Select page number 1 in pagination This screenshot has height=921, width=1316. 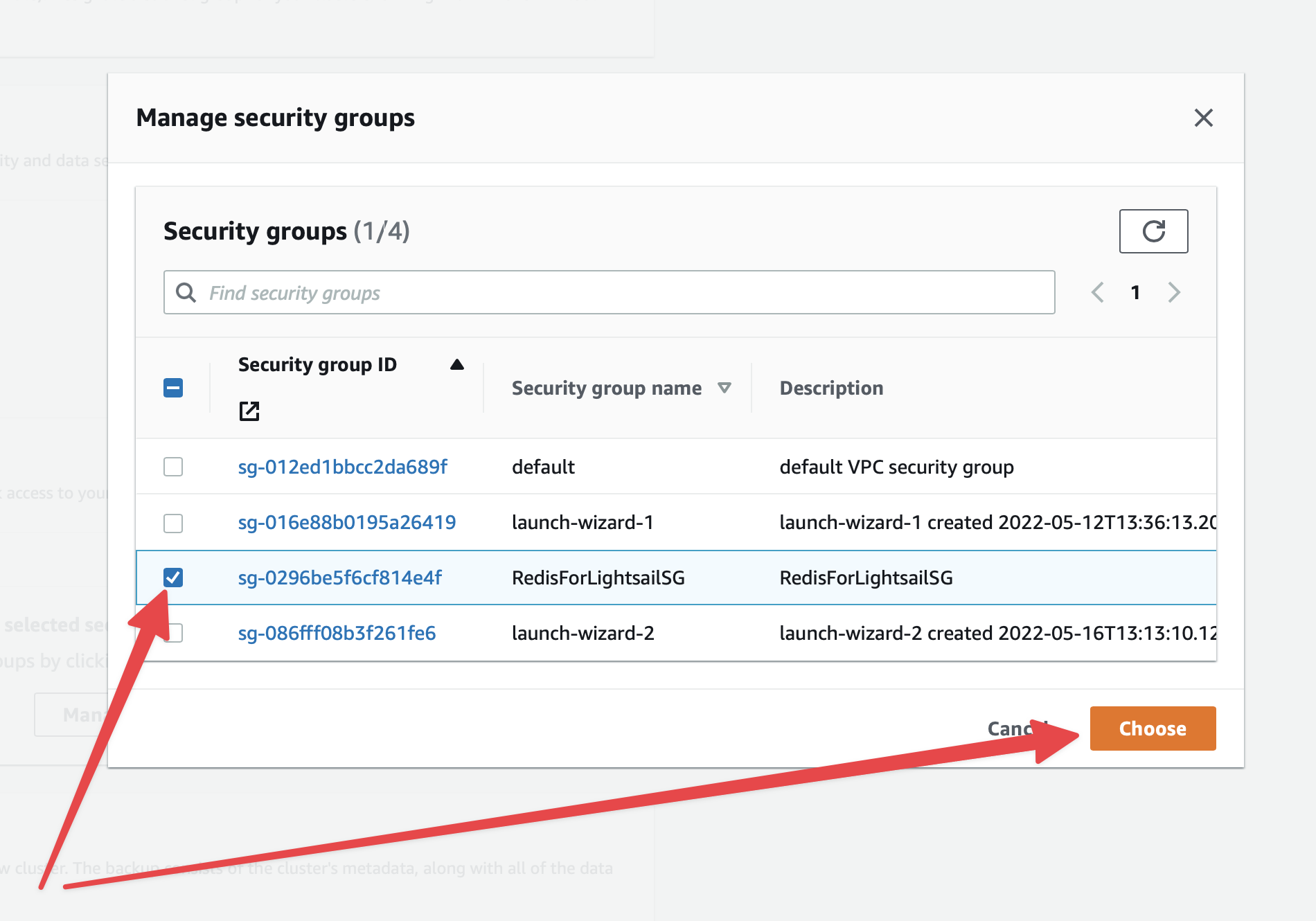point(1135,292)
